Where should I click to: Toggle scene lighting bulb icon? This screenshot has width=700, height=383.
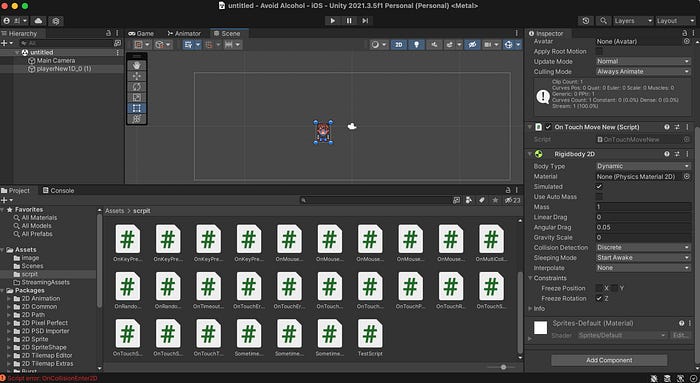pyautogui.click(x=417, y=45)
